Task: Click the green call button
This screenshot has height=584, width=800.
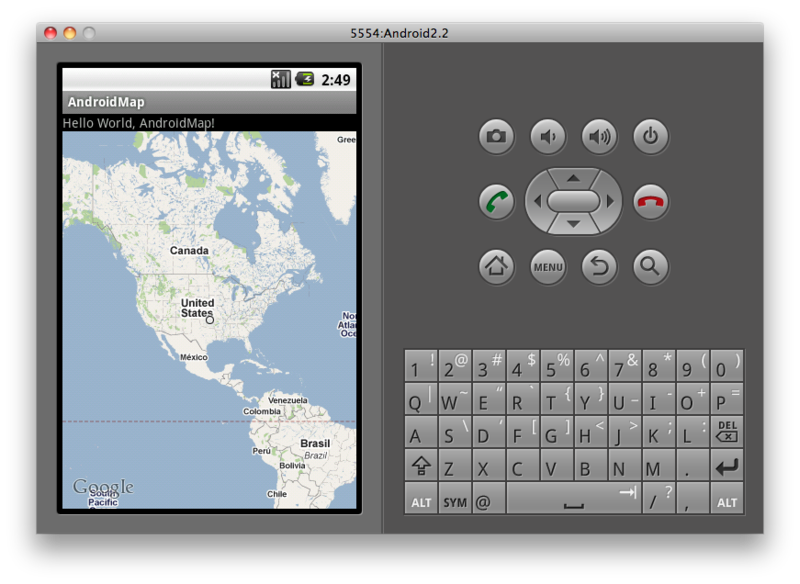Action: coord(496,202)
